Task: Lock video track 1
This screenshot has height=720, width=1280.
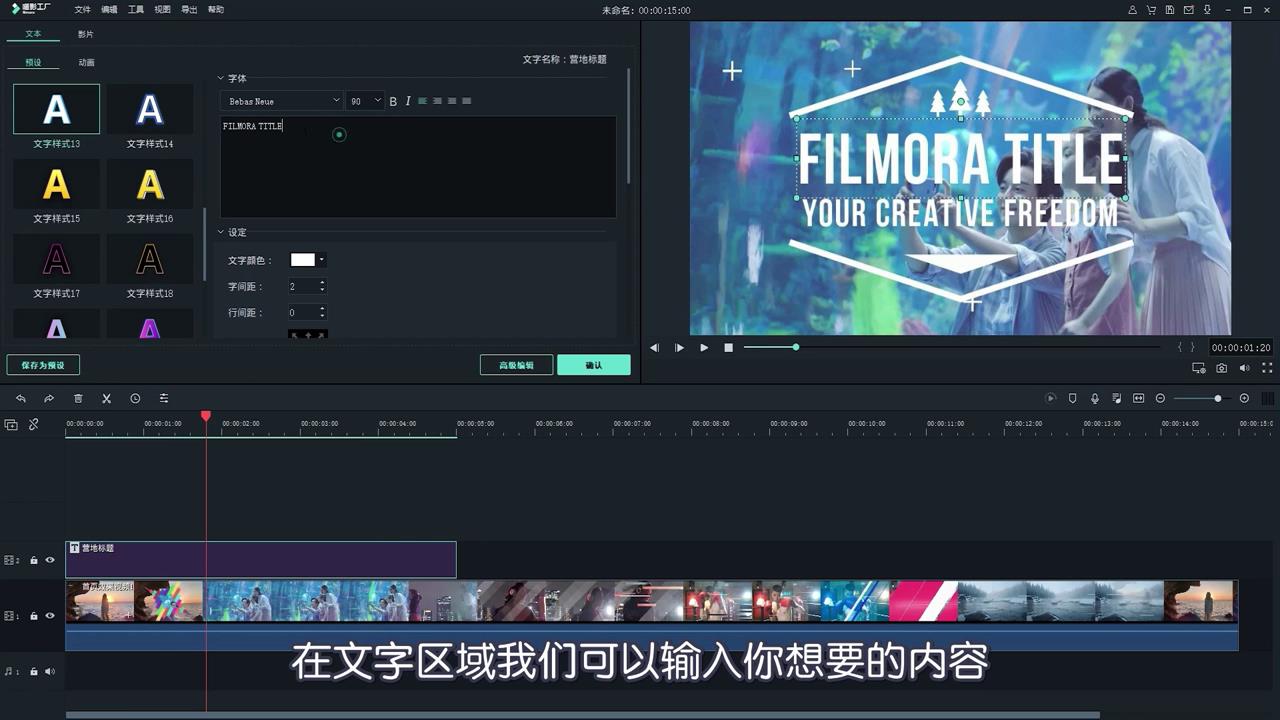Action: 34,616
